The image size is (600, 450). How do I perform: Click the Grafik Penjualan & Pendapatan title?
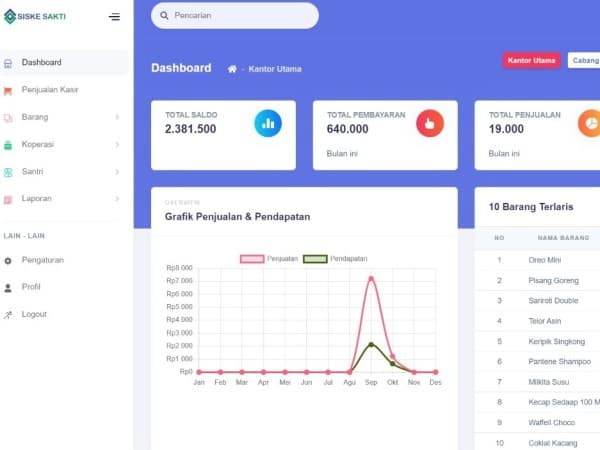[237, 217]
